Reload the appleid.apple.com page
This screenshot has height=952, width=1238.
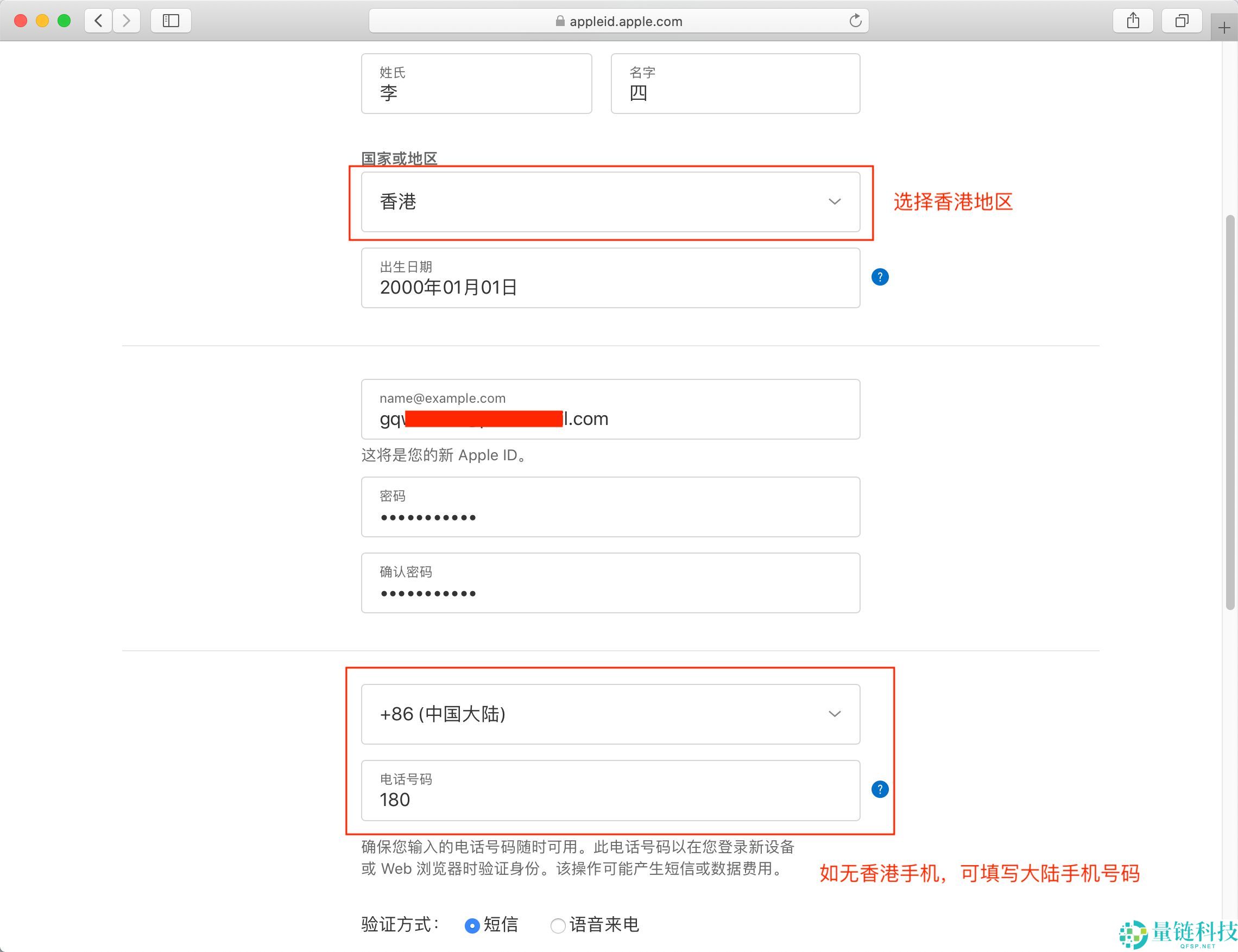coord(856,21)
